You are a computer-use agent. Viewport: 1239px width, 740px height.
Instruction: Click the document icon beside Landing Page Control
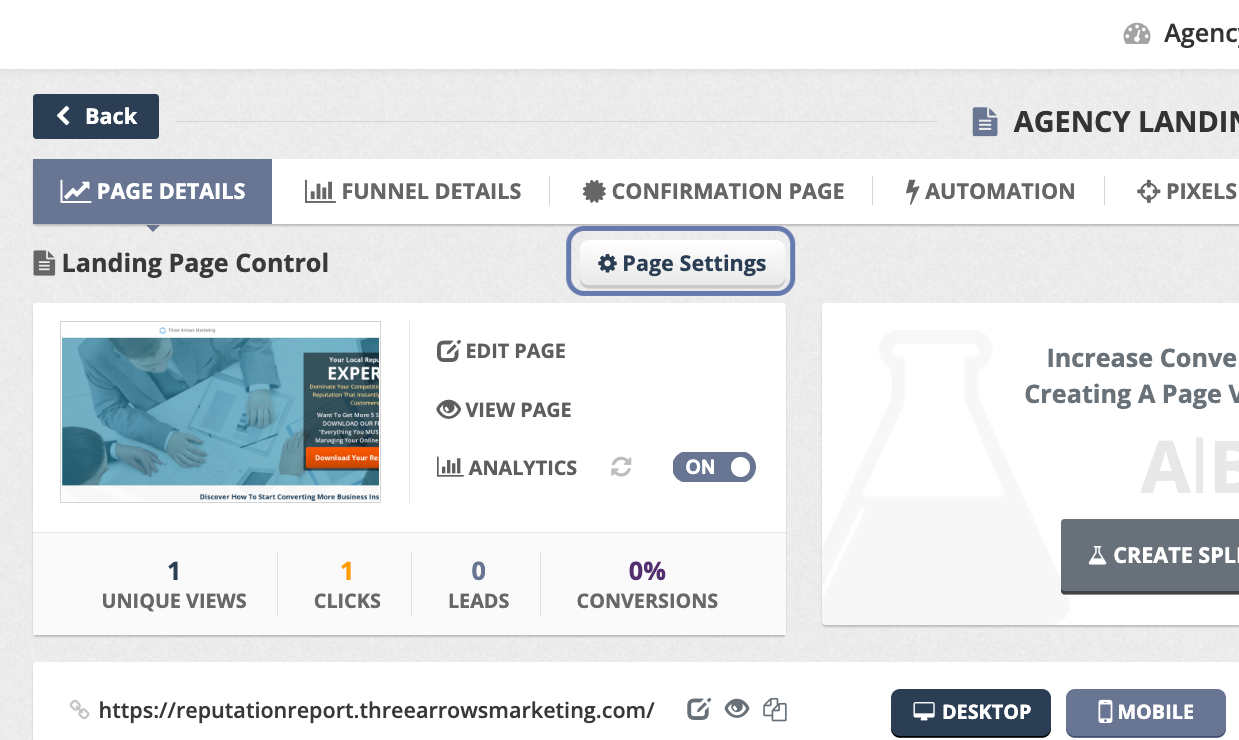pyautogui.click(x=44, y=264)
